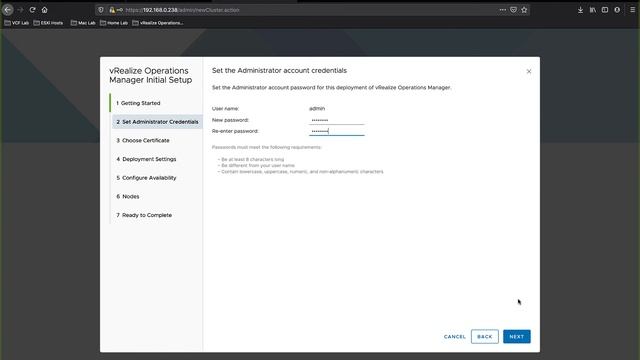Click the Re-enter password field
The width and height of the screenshot is (640, 360).
[337, 131]
